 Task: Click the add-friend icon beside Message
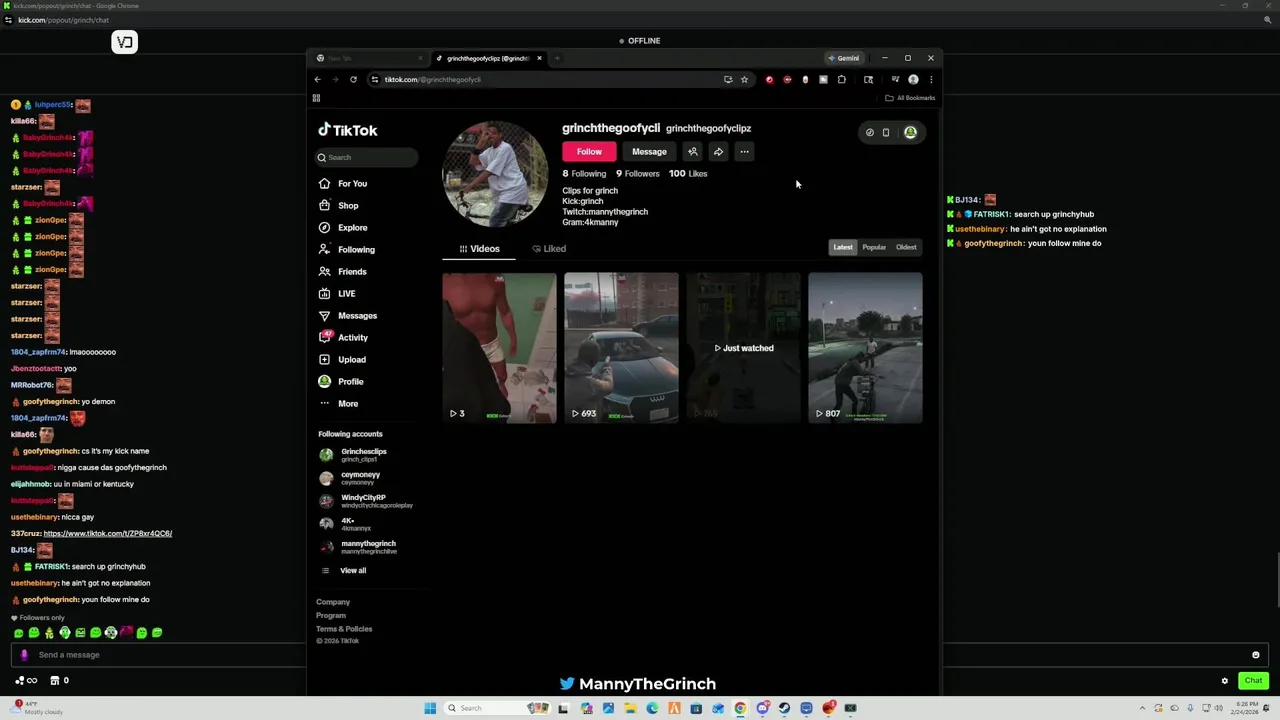point(692,152)
